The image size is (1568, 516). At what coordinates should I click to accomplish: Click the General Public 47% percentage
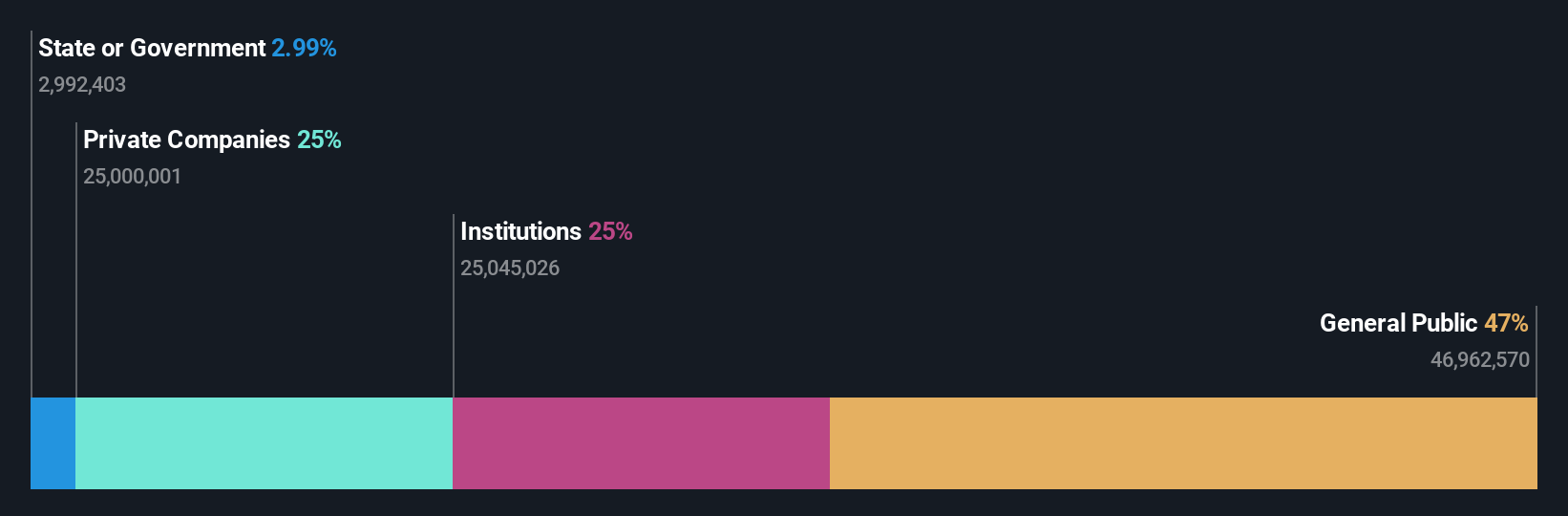(x=1506, y=323)
